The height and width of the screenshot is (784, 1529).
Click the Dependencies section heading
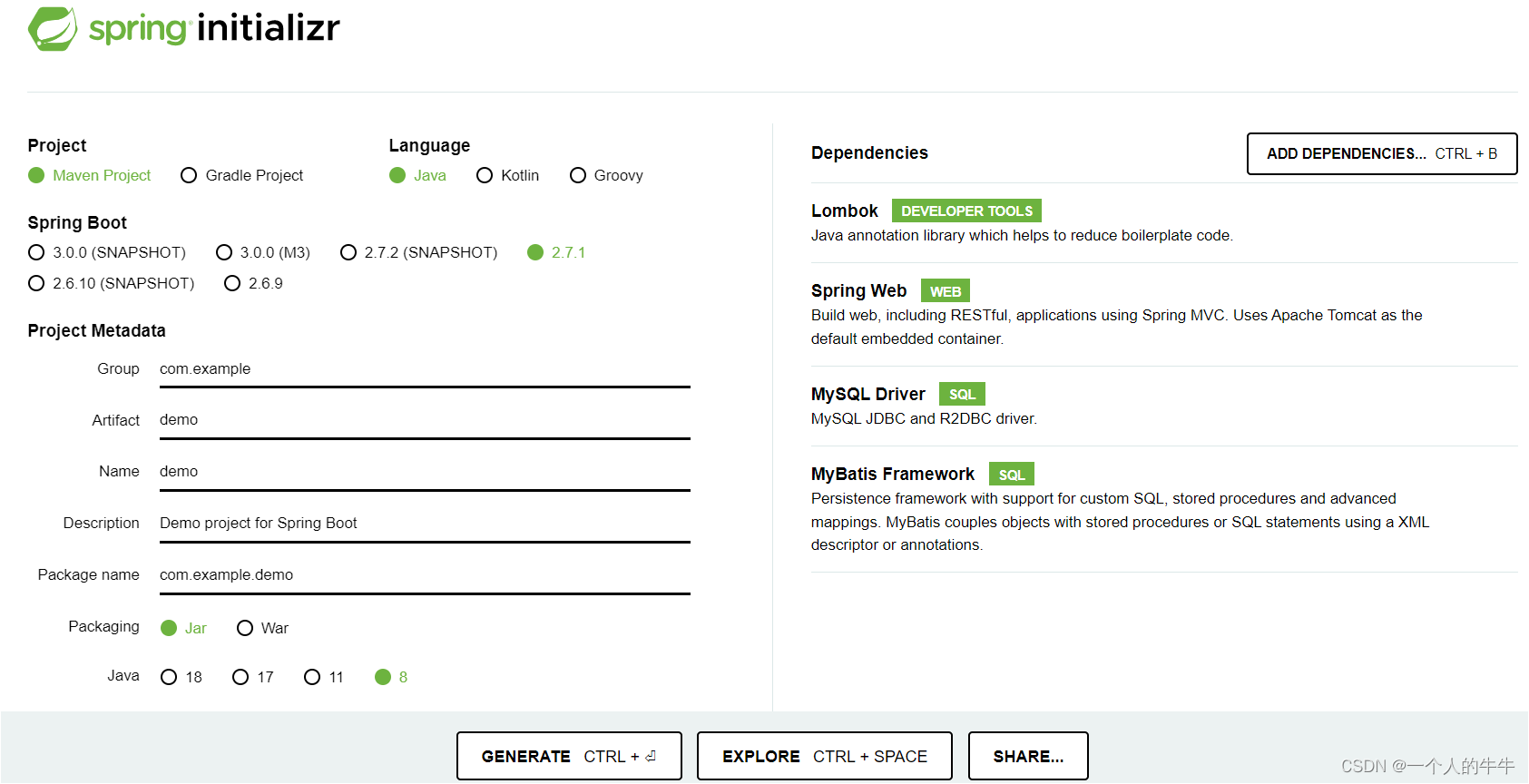pyautogui.click(x=869, y=153)
